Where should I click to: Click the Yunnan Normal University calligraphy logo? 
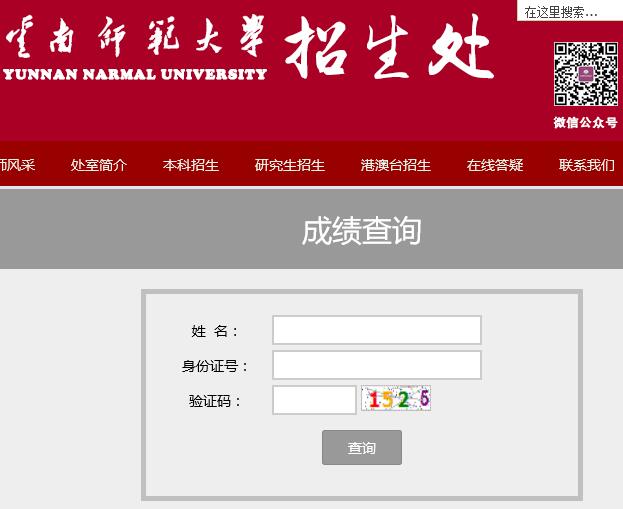pos(135,40)
